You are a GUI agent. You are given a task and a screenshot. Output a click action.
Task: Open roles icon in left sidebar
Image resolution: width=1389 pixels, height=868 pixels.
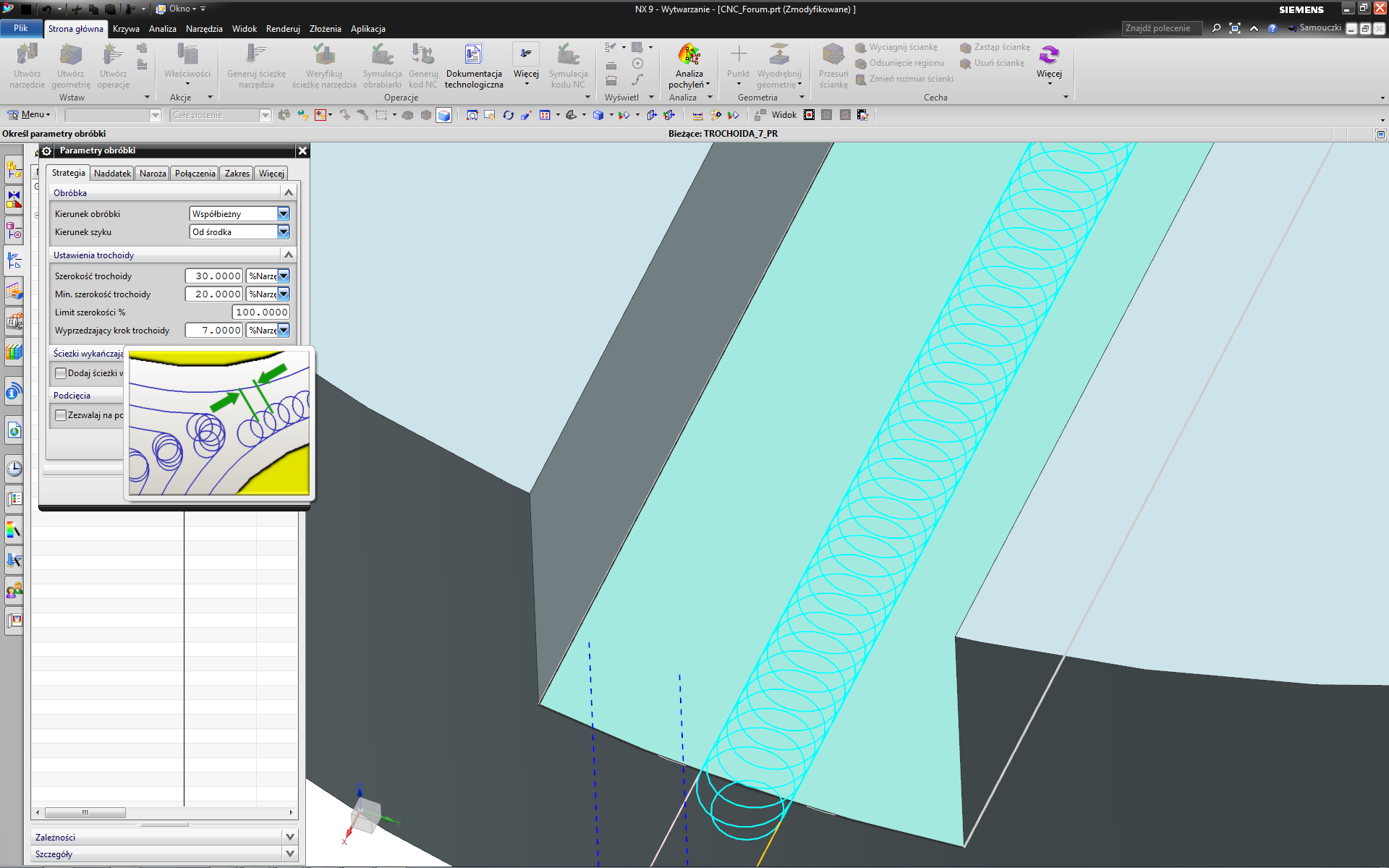[x=14, y=590]
